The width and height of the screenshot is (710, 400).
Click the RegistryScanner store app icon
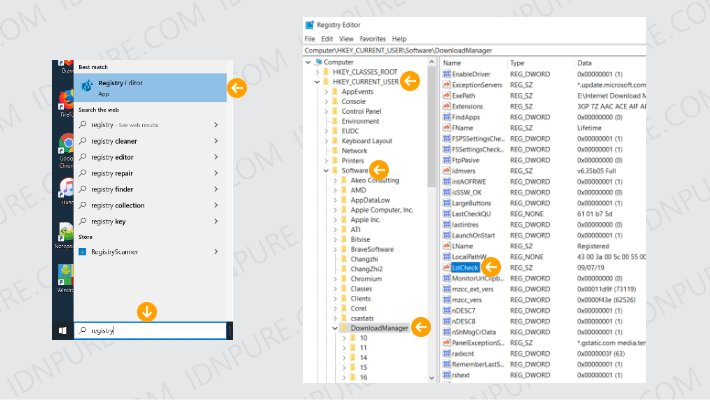point(82,252)
